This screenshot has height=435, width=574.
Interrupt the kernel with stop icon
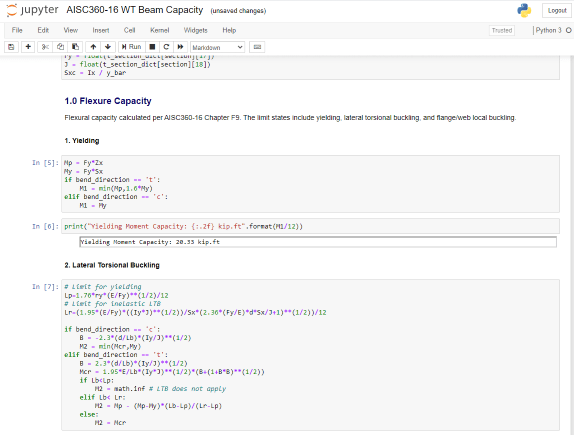click(x=152, y=47)
